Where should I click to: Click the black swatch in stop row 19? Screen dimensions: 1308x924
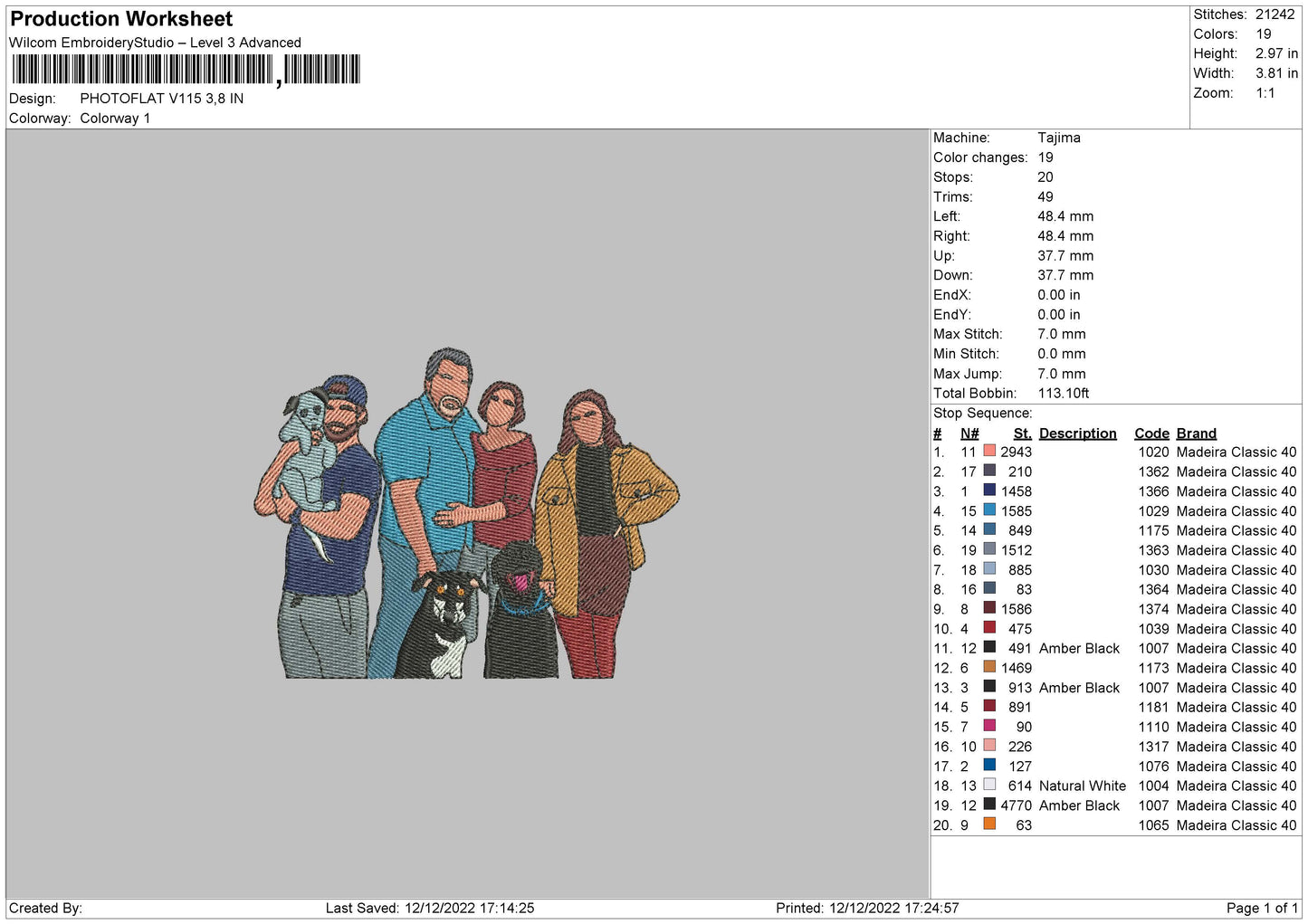[x=989, y=805]
